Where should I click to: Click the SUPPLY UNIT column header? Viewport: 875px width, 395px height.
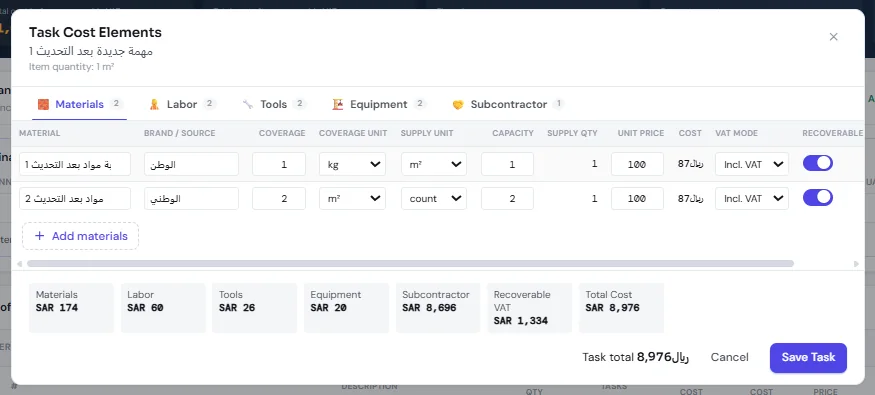coord(427,133)
